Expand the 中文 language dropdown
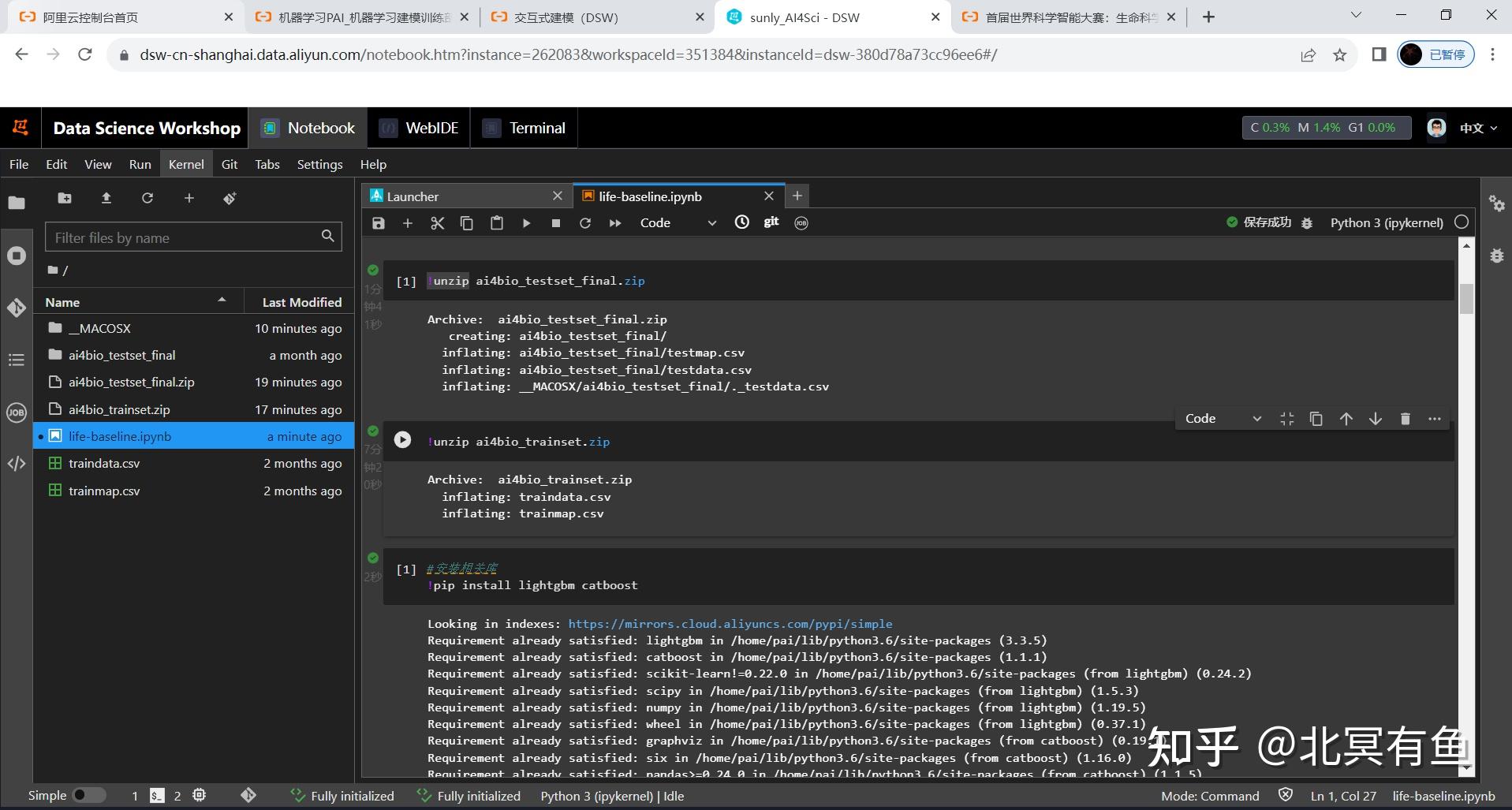This screenshot has width=1512, height=810. (1477, 128)
